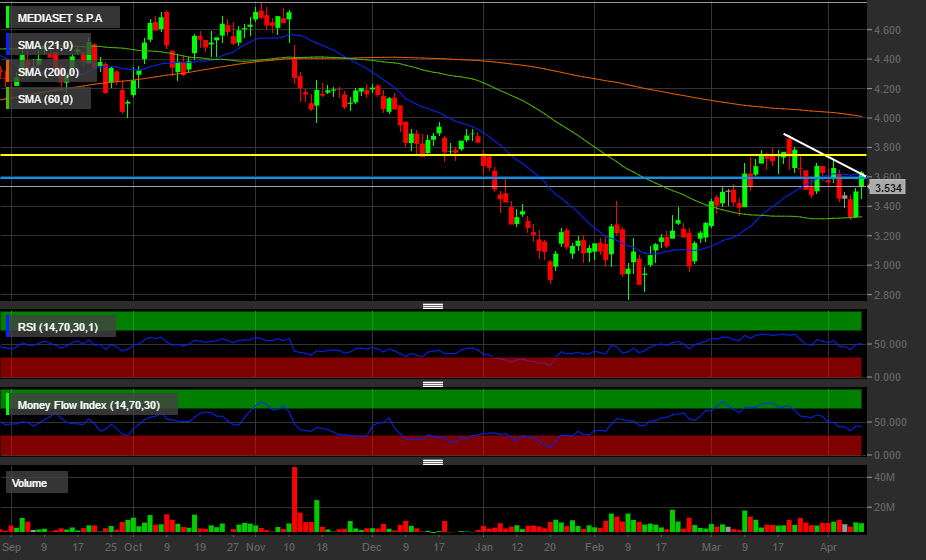This screenshot has width=926, height=560.
Task: Click the Nov date label on the time axis
Action: click(256, 547)
